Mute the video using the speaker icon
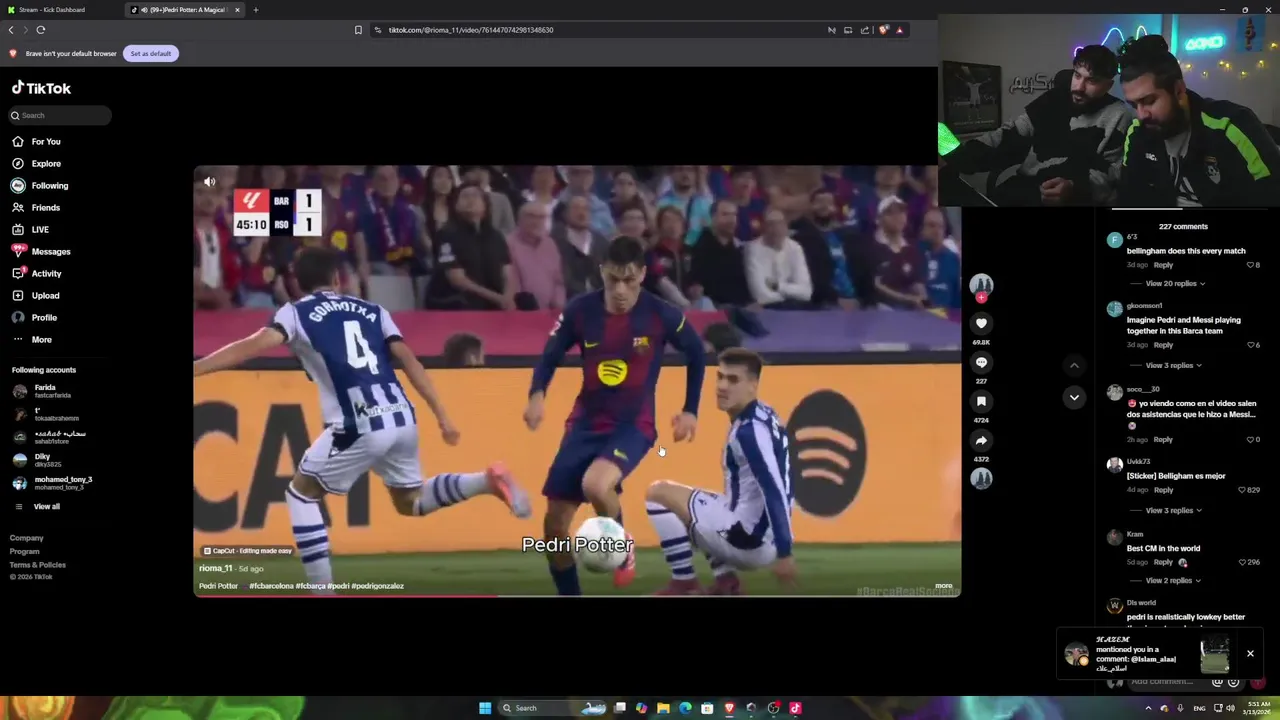This screenshot has width=1280, height=720. point(209,182)
